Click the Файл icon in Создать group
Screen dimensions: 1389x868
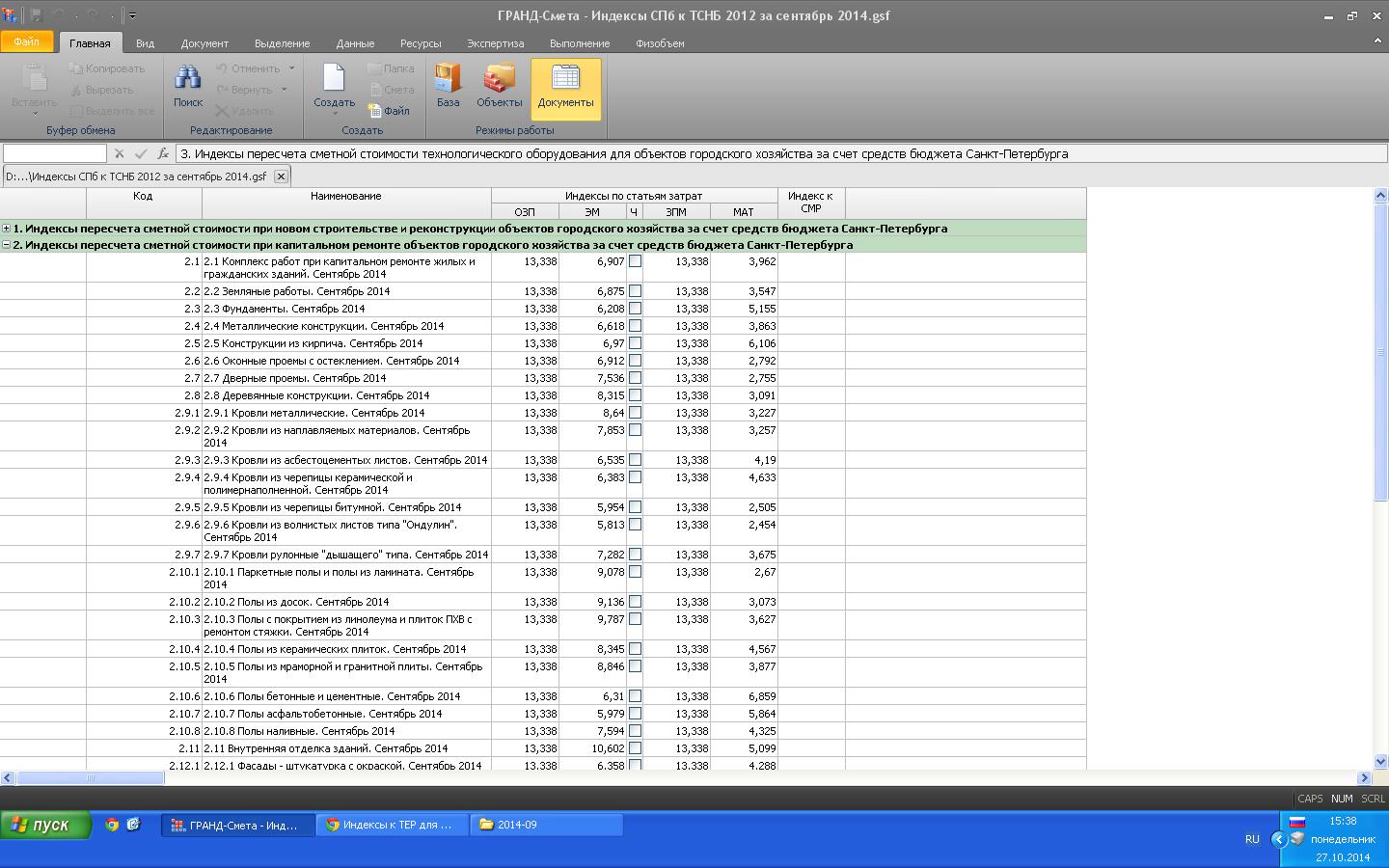[389, 111]
